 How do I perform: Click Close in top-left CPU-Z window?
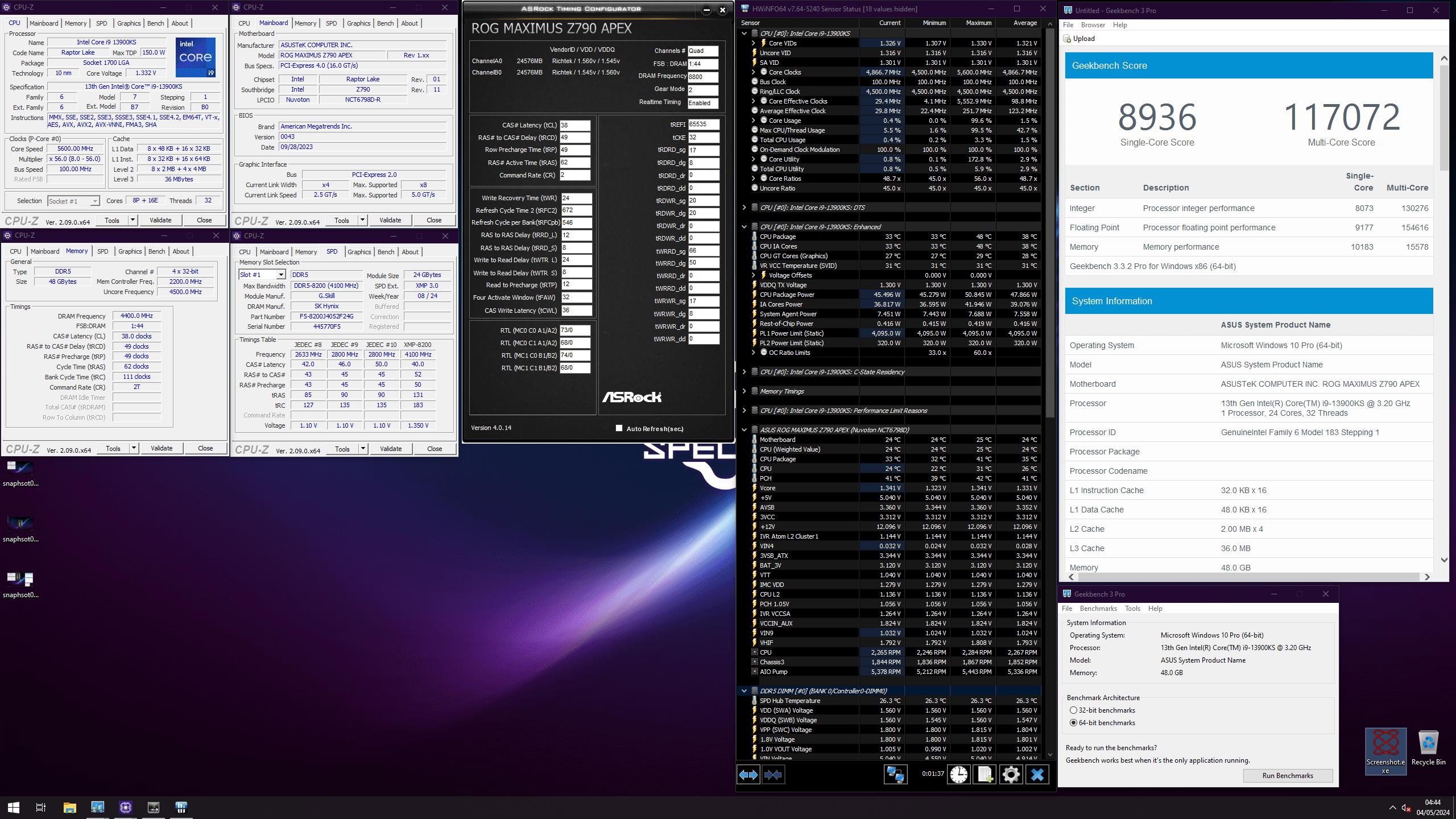point(204,220)
